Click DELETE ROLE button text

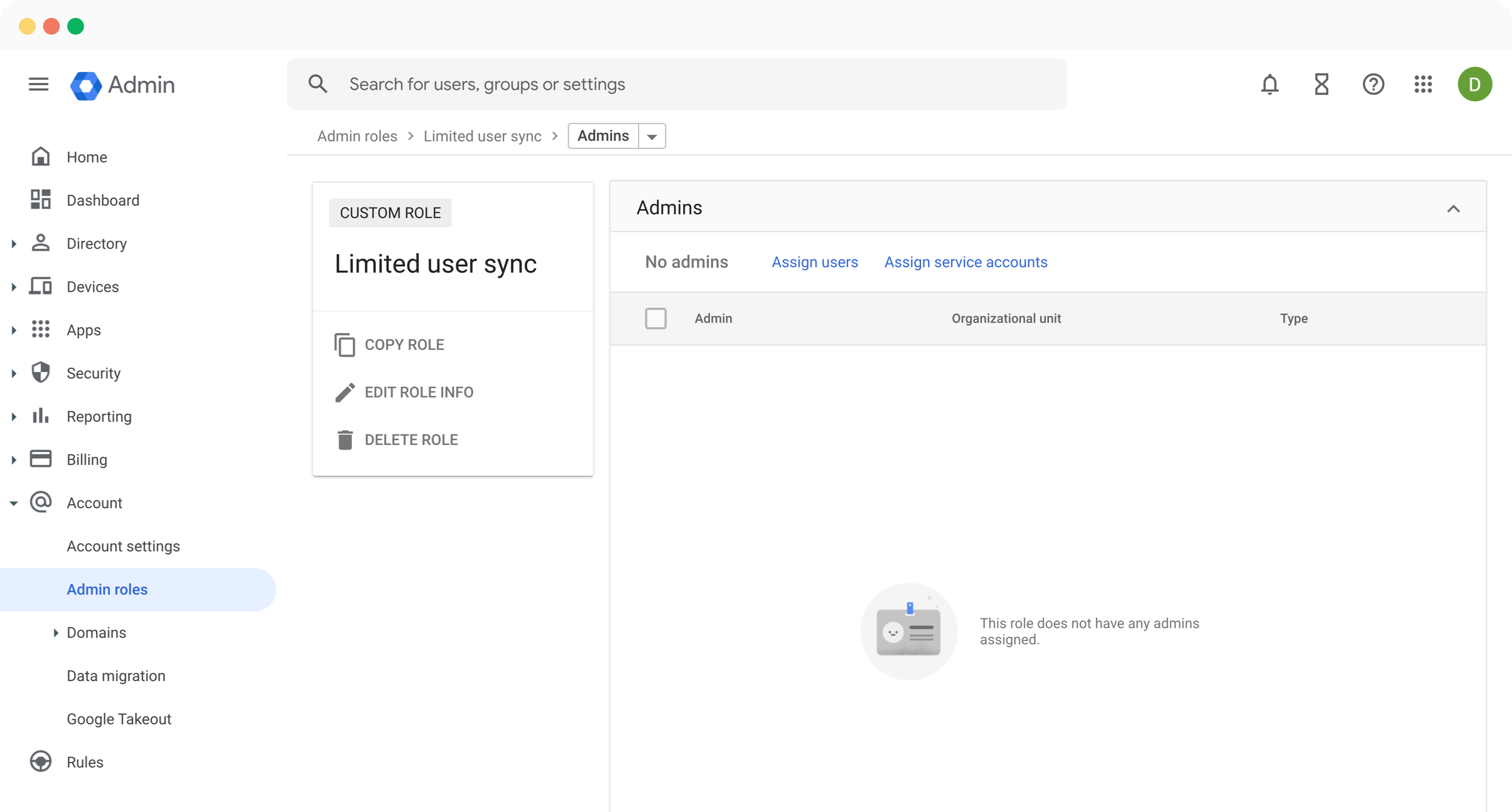412,440
